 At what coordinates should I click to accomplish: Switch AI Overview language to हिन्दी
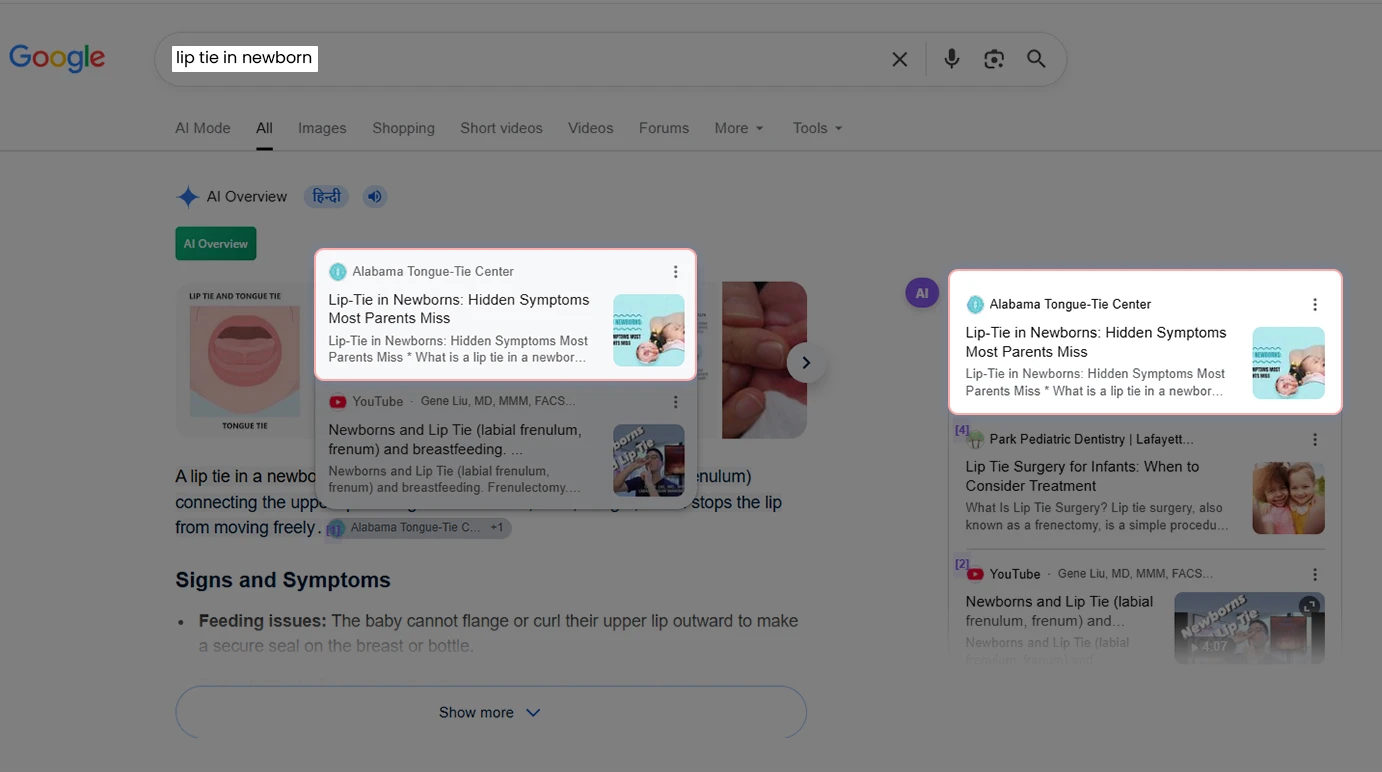point(326,196)
